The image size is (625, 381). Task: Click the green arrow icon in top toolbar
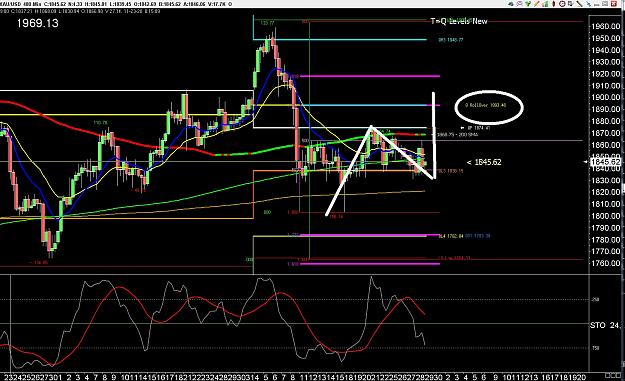[x=528, y=4]
